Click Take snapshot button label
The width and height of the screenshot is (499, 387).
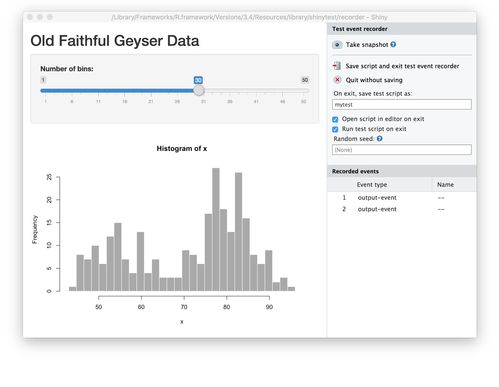click(x=367, y=45)
